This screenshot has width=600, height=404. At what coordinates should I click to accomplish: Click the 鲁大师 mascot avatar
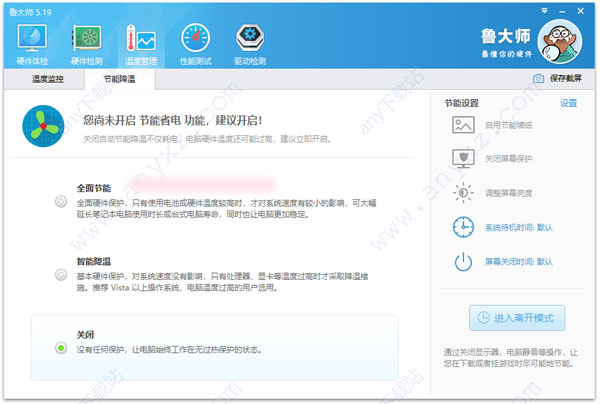[559, 41]
